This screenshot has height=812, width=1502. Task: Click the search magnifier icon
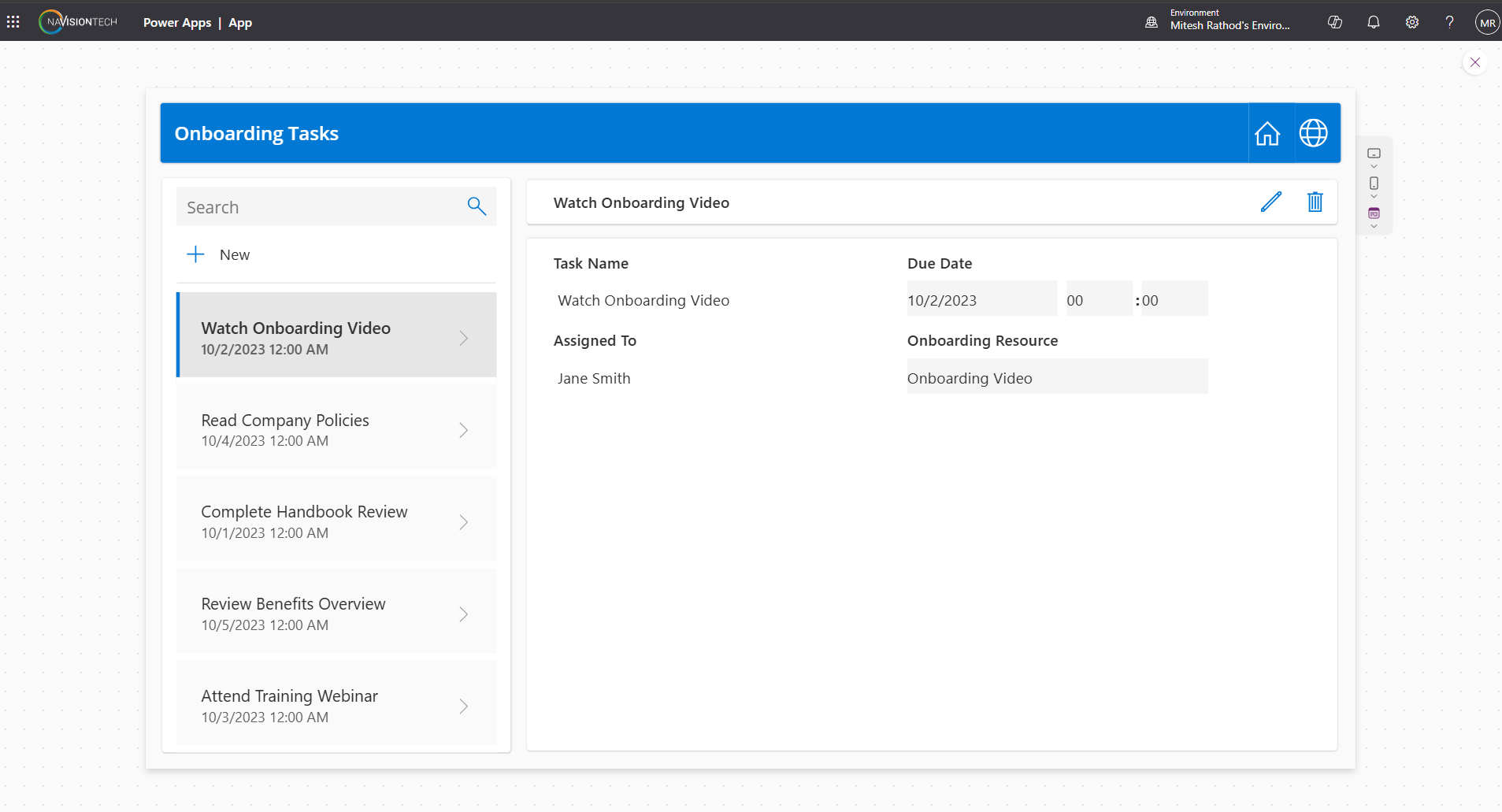pos(477,206)
